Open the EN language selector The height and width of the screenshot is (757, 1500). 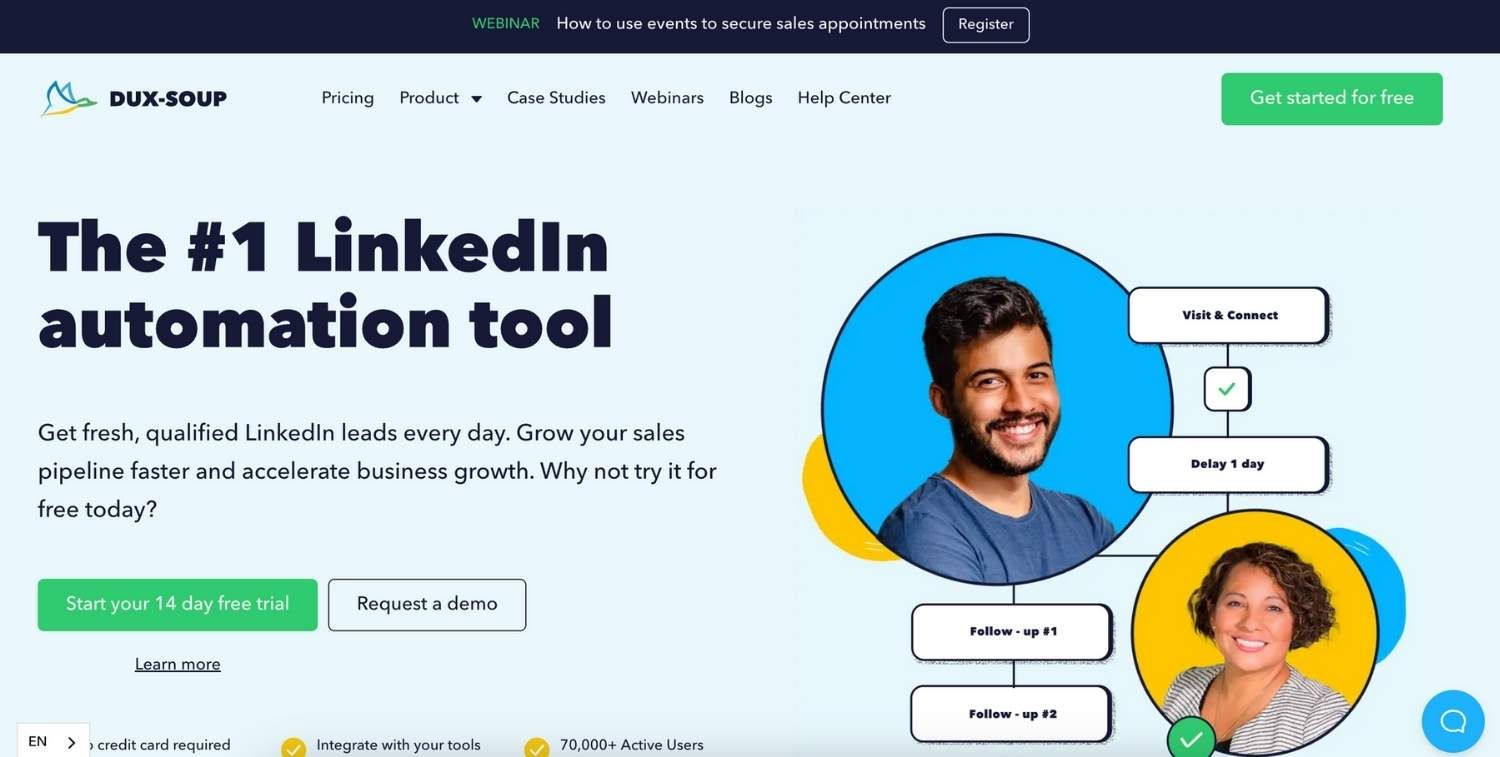tap(53, 741)
